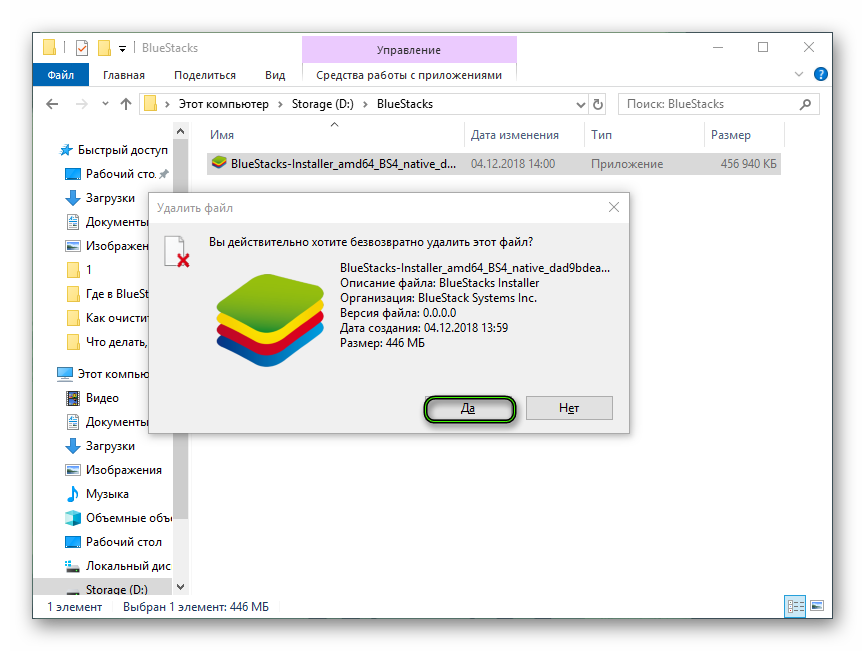
Task: Open Локальный диск in sidebar
Action: tap(127, 566)
